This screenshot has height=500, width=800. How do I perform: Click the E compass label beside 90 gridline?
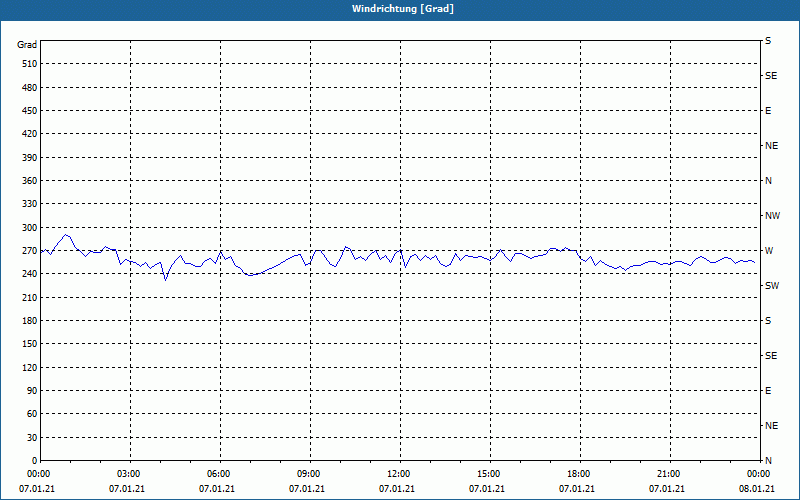coord(768,391)
